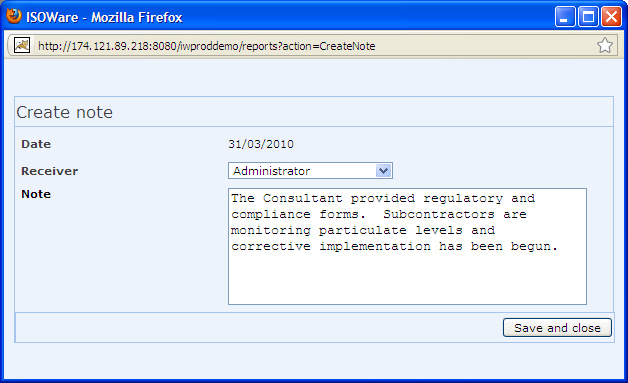Close the ISOWare Firefox window

[x=611, y=17]
